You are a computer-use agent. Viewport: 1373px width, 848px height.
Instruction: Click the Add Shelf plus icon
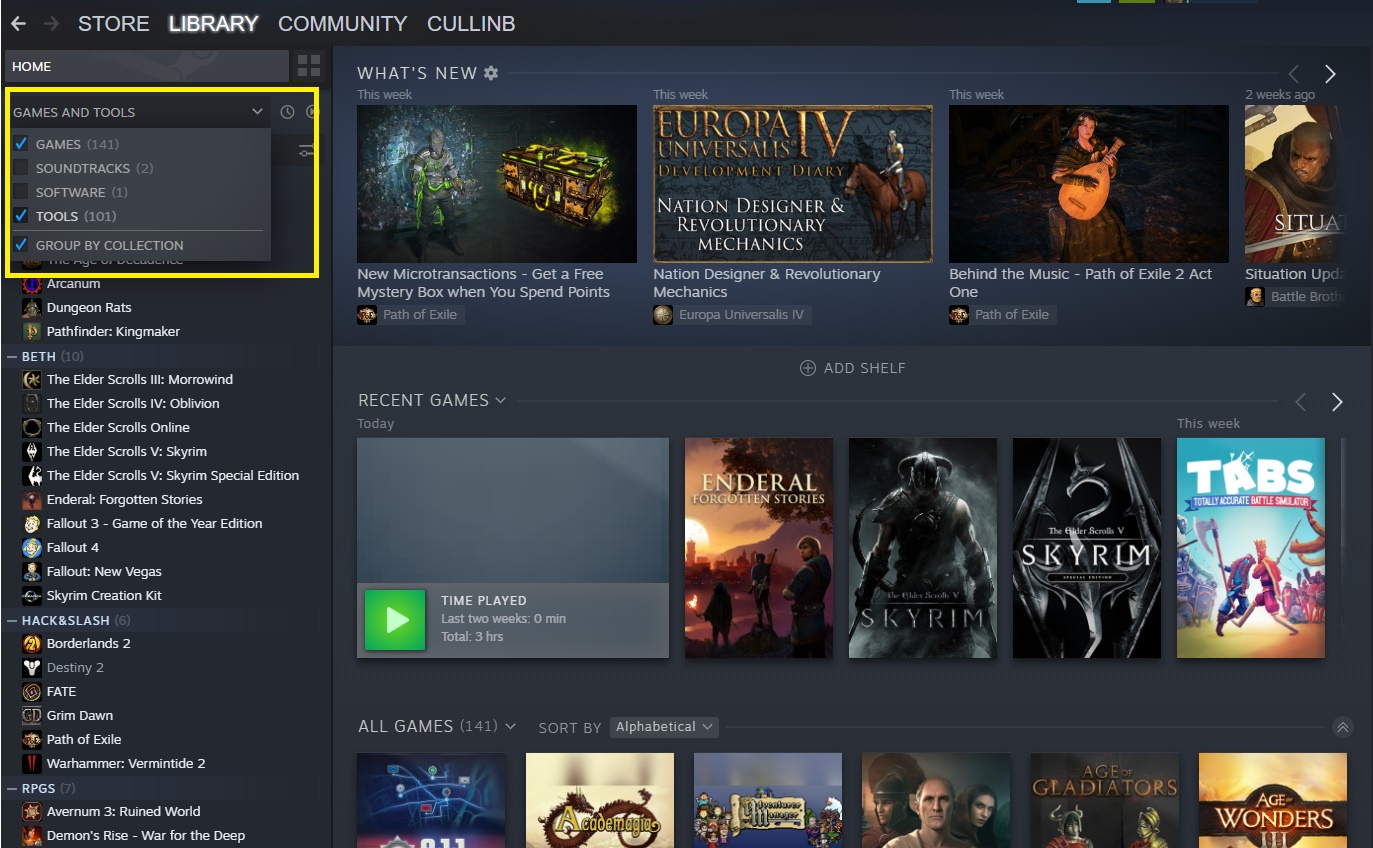pos(808,368)
